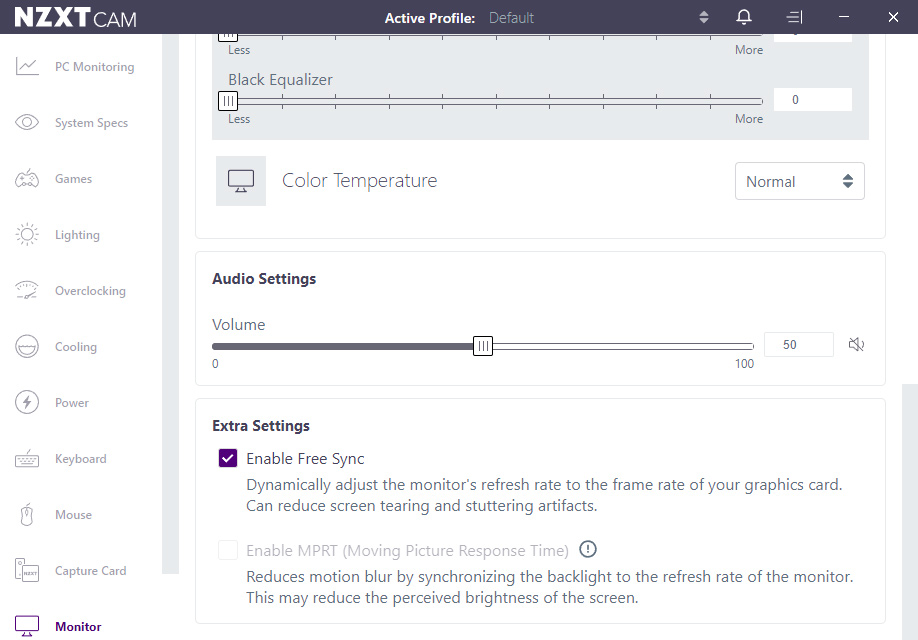Click the Cooling icon in sidebar
Viewport: 918px width, 640px height.
(27, 347)
